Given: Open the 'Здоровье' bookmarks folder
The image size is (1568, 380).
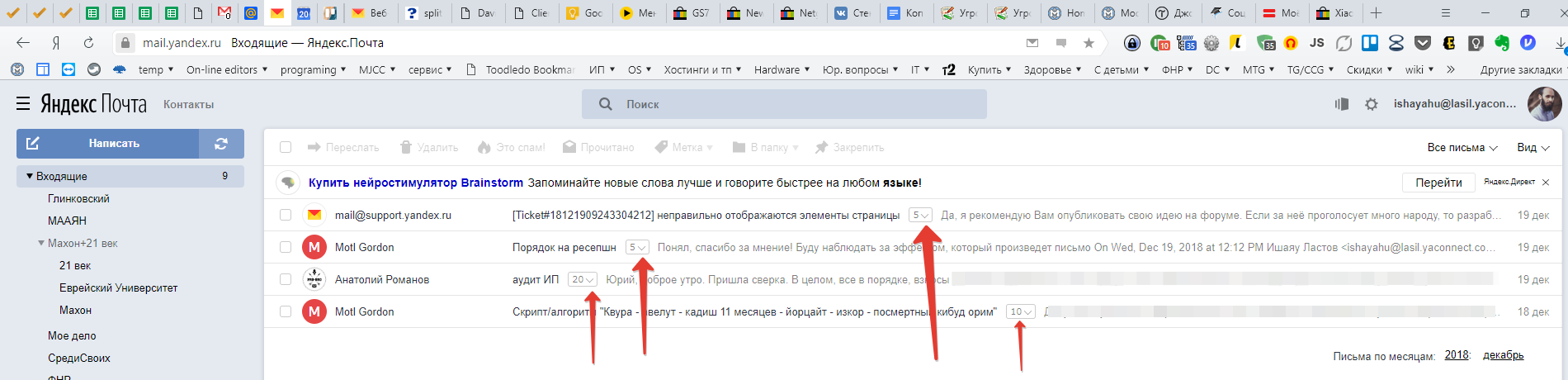Looking at the screenshot, I should coord(1052,70).
